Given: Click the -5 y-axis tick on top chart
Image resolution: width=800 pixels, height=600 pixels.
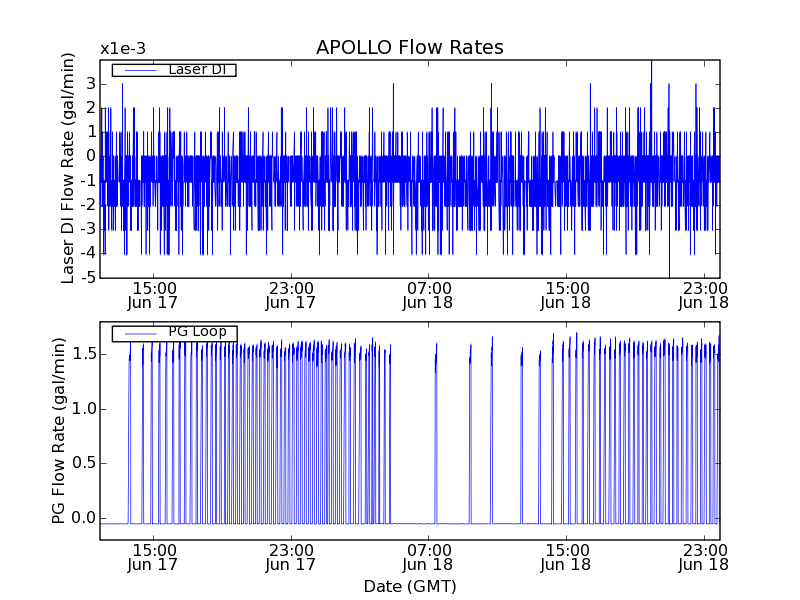Looking at the screenshot, I should pyautogui.click(x=87, y=277).
